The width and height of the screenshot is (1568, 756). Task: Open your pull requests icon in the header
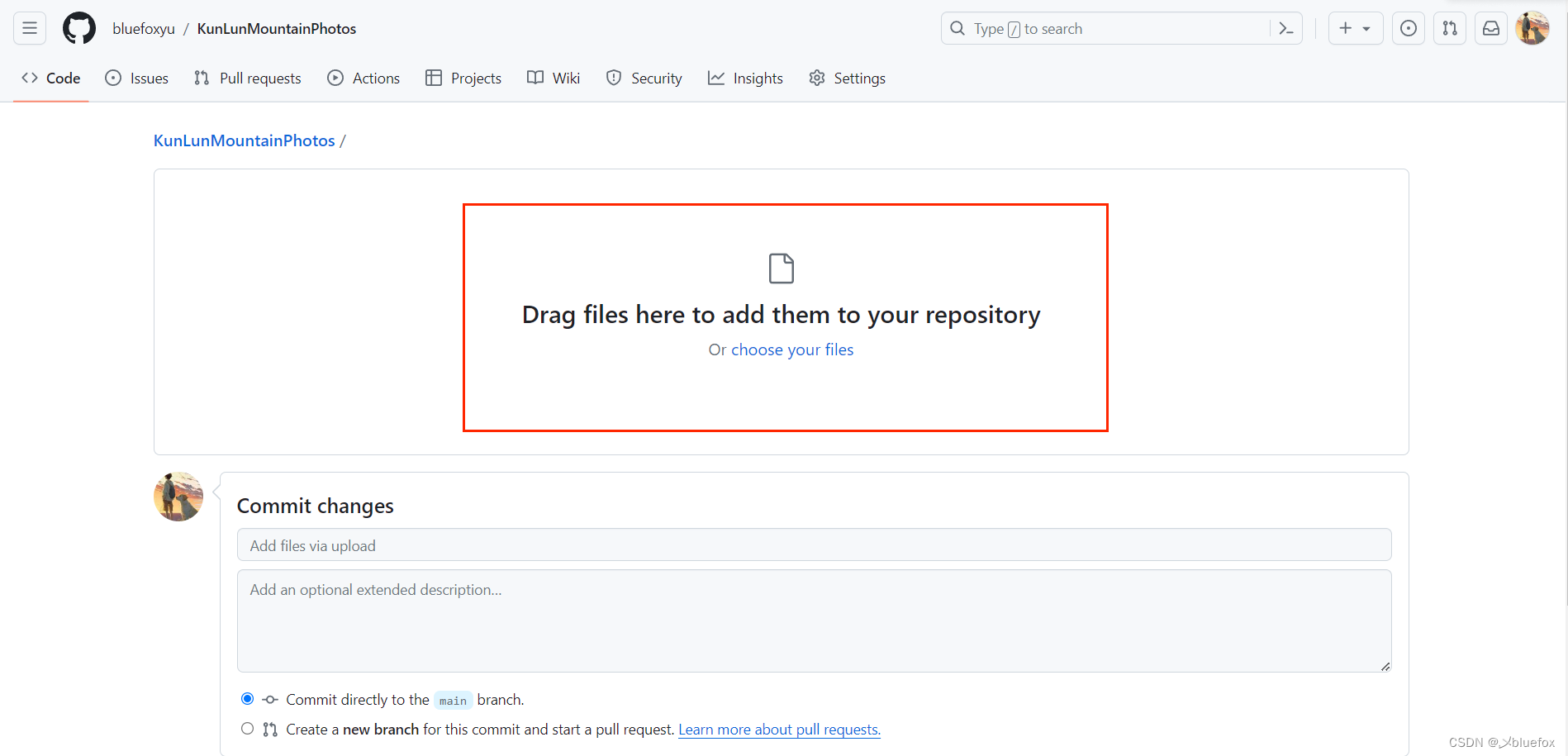pyautogui.click(x=1449, y=27)
